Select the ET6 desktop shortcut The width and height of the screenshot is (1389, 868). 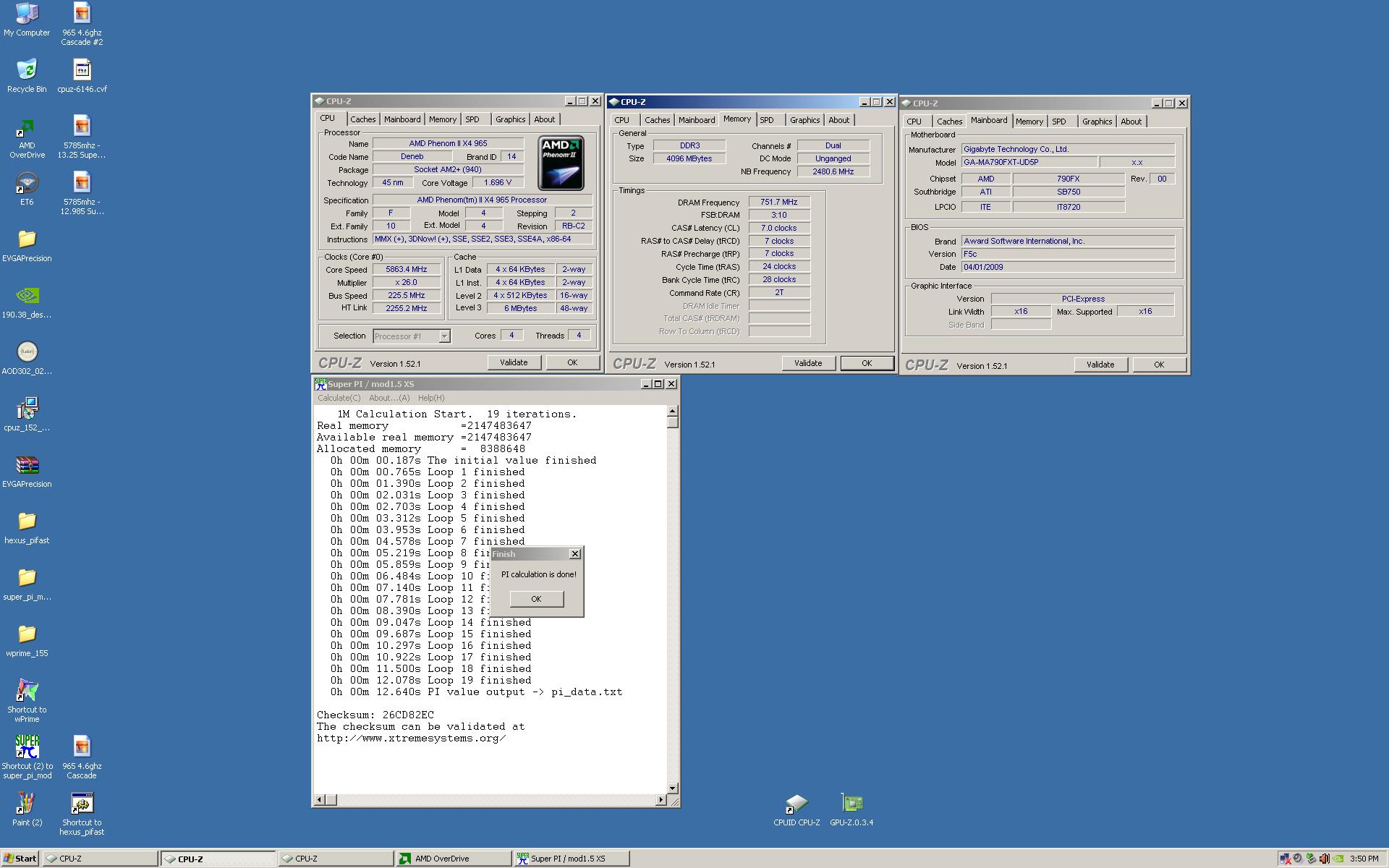coord(27,189)
